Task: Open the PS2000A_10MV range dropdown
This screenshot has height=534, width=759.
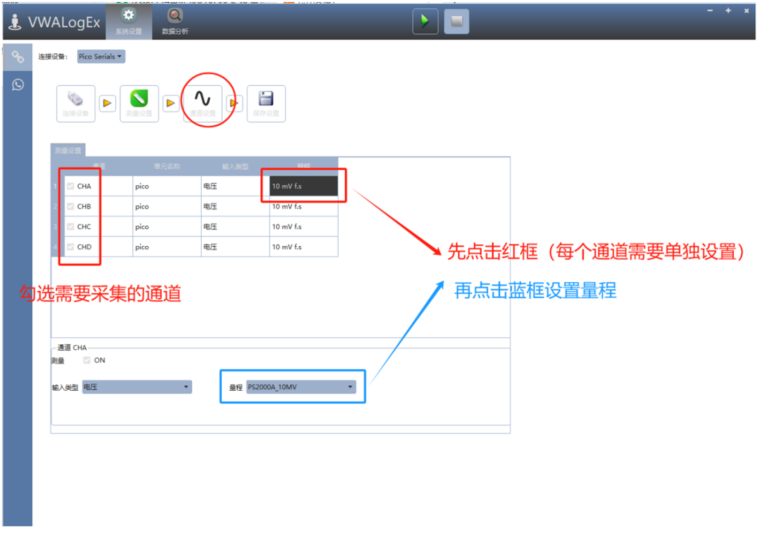Action: click(301, 387)
